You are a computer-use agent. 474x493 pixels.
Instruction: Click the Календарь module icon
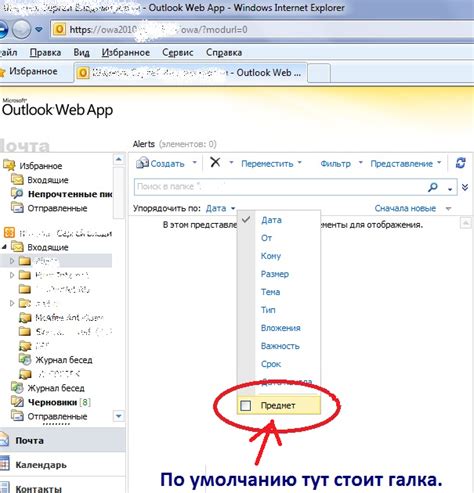pyautogui.click(x=4, y=464)
